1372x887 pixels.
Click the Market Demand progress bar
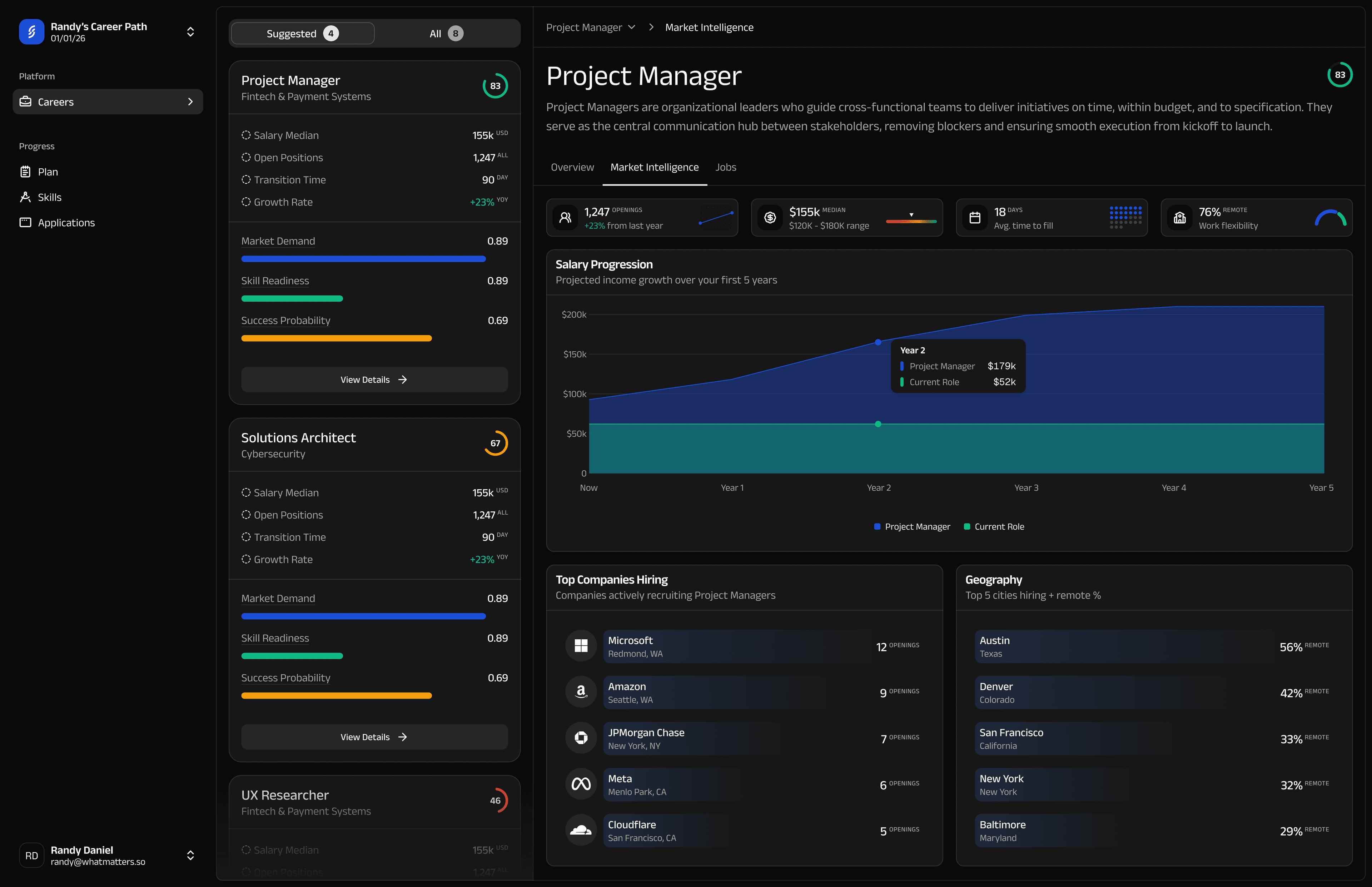[363, 259]
